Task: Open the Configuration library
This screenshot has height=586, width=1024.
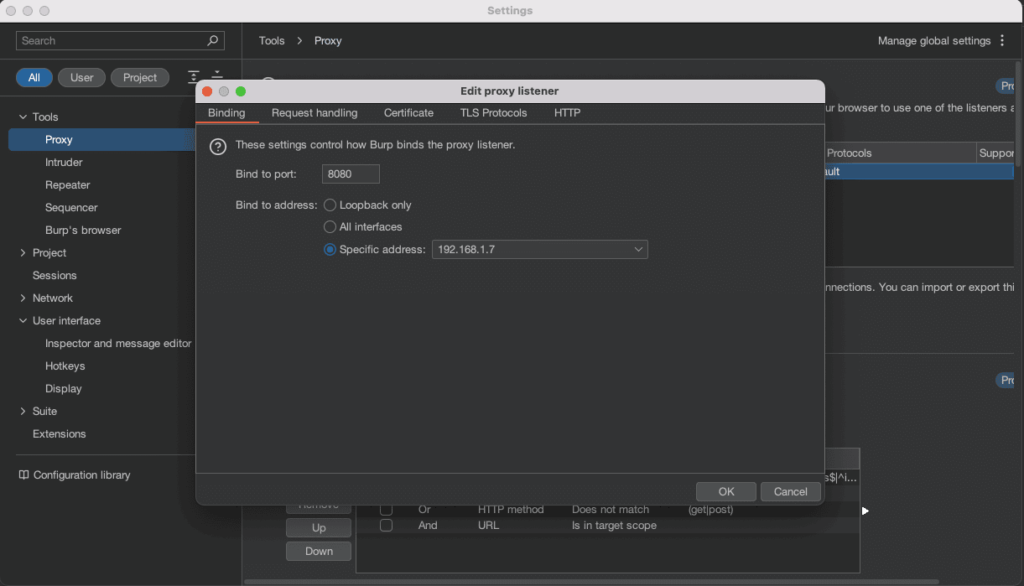Action: pyautogui.click(x=82, y=475)
